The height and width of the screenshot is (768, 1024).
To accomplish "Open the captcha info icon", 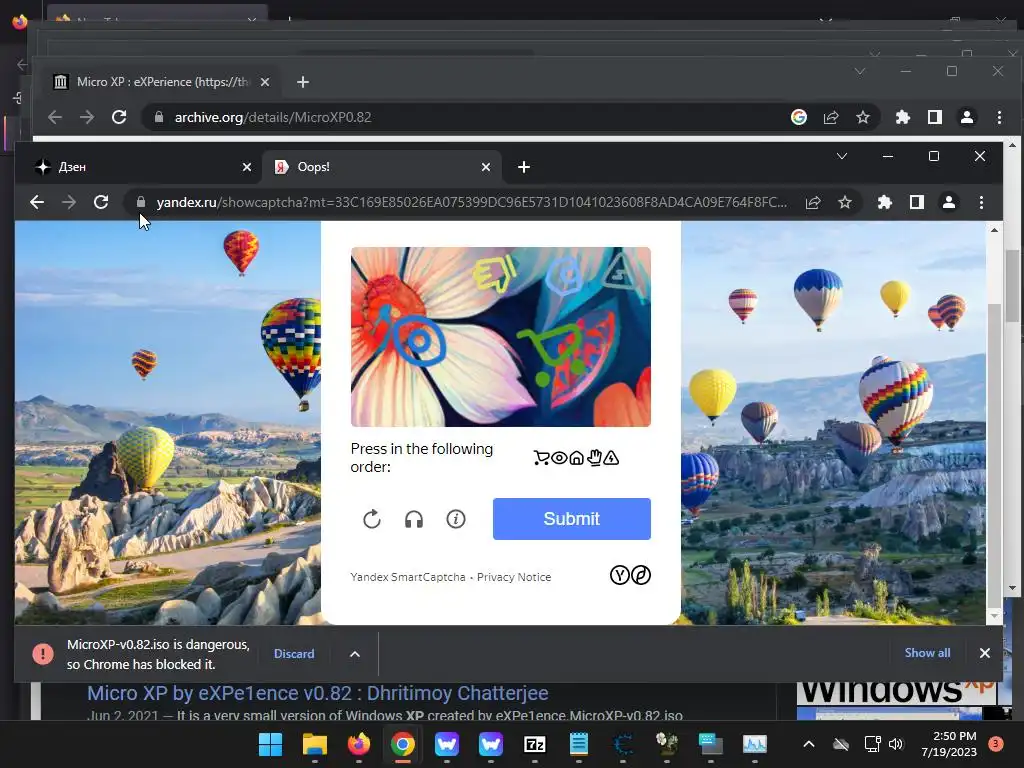I will [x=456, y=519].
